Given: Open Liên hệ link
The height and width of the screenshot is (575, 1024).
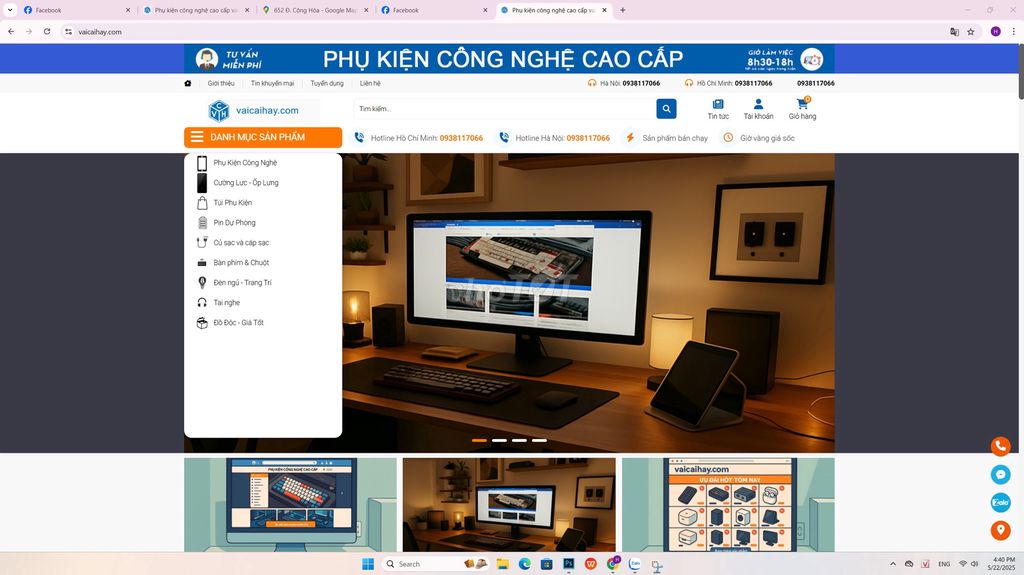Looking at the screenshot, I should [x=370, y=83].
